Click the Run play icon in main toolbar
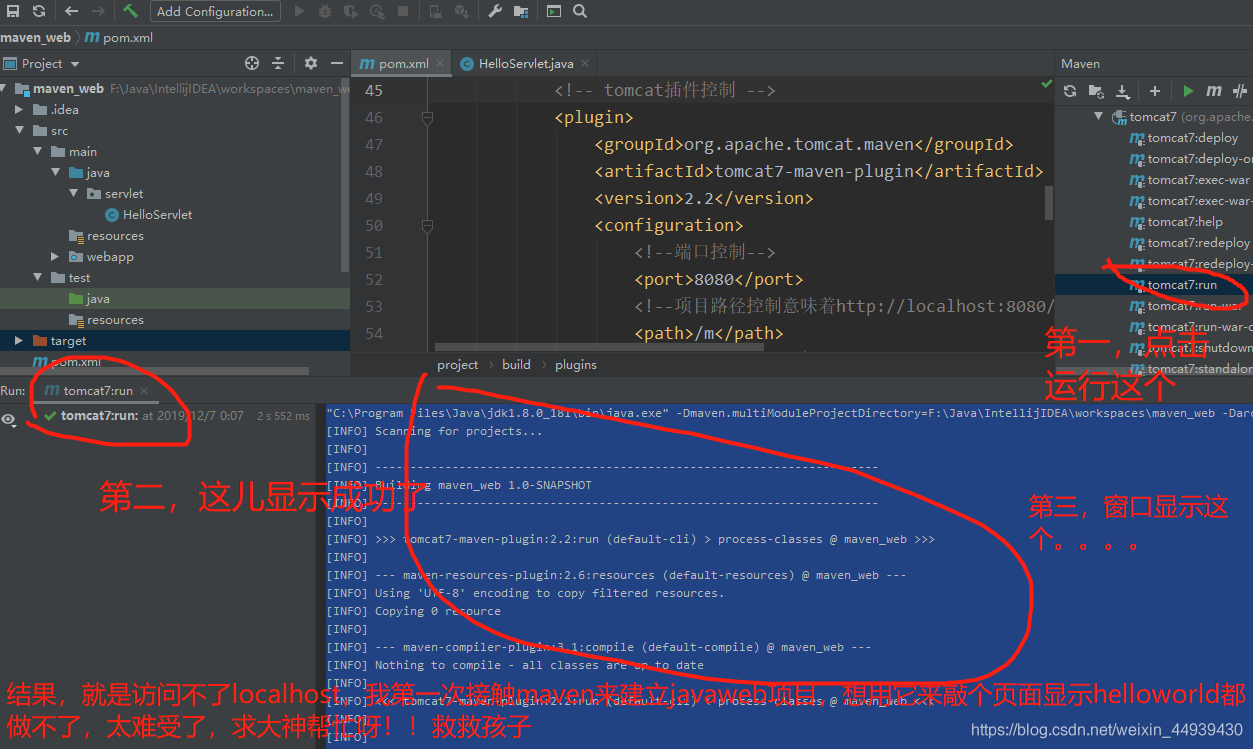Image resolution: width=1253 pixels, height=749 pixels. point(300,11)
